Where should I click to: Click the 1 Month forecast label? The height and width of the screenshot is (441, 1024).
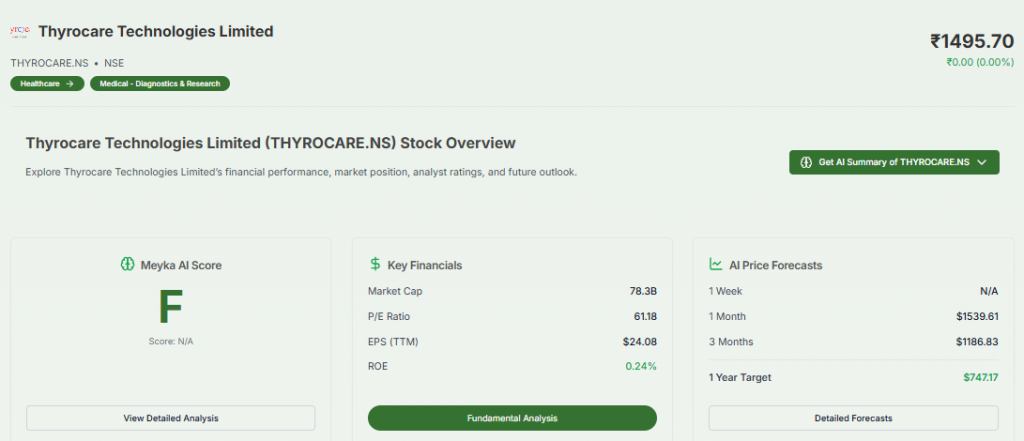pyautogui.click(x=728, y=317)
